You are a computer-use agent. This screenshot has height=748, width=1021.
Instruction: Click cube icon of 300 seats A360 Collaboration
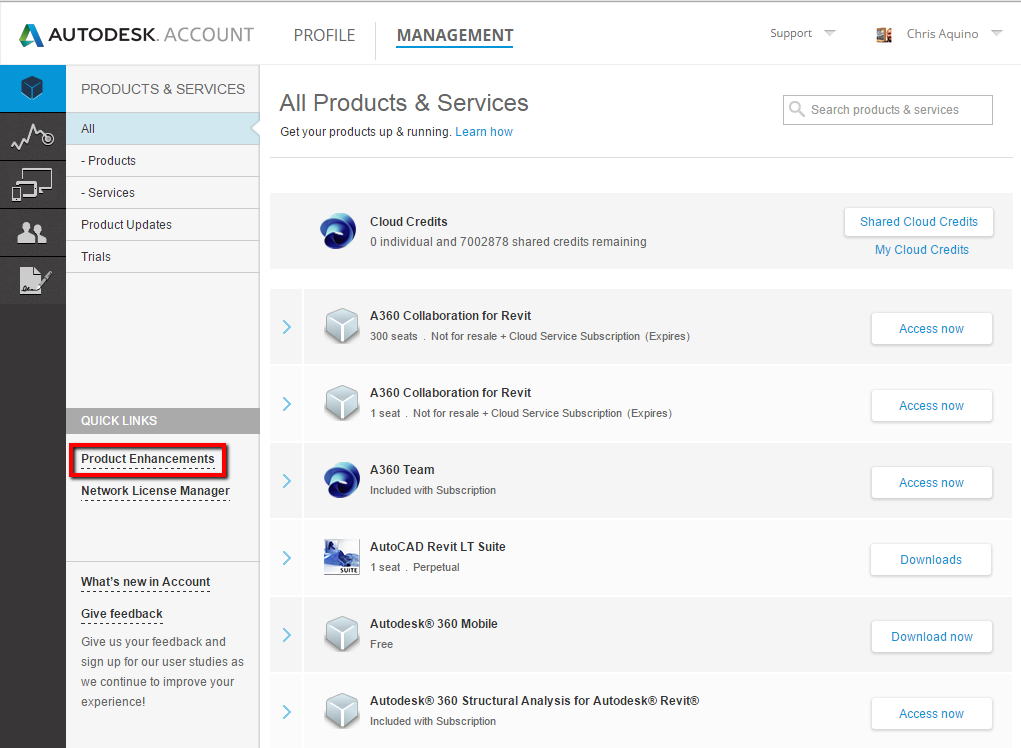[x=342, y=326]
